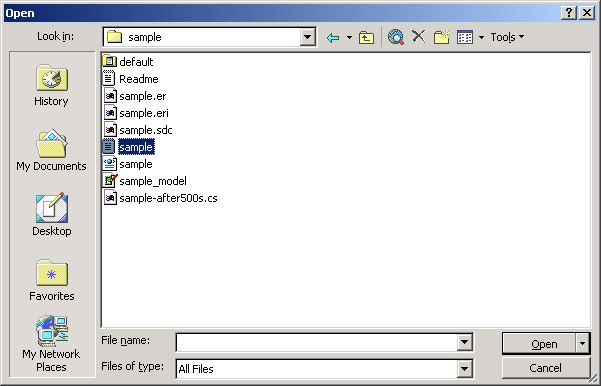Click the Delete X toolbar icon
Screen dimensions: 601x386
[419, 37]
